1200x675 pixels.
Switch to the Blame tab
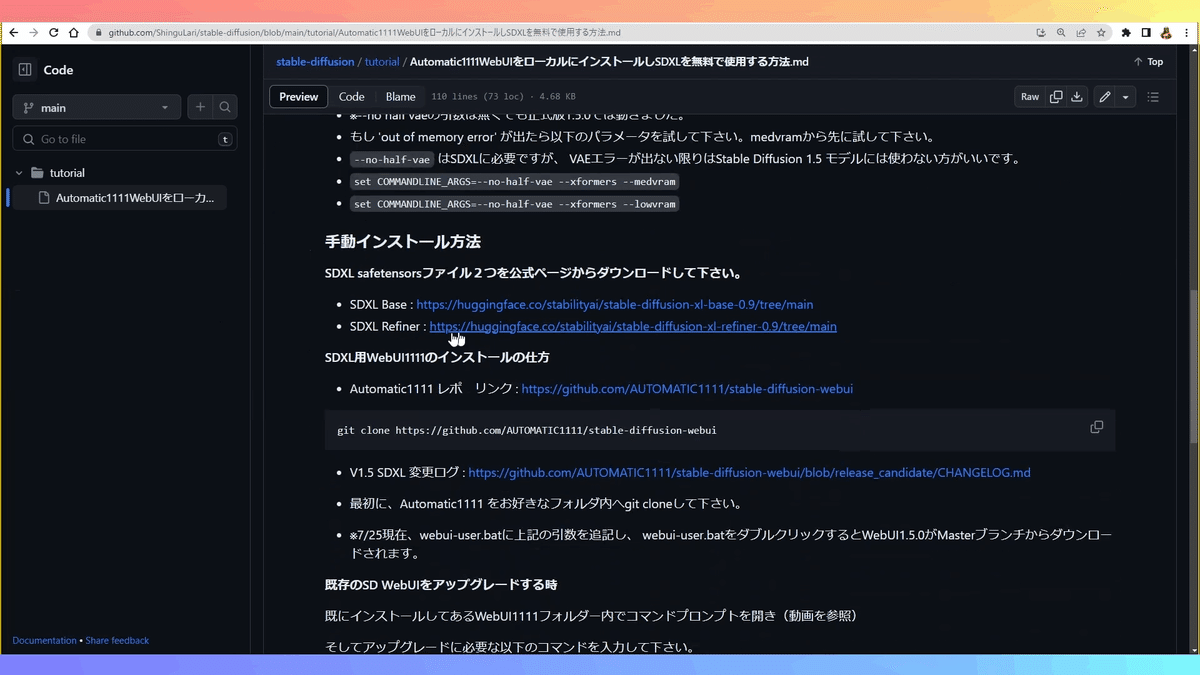click(400, 97)
